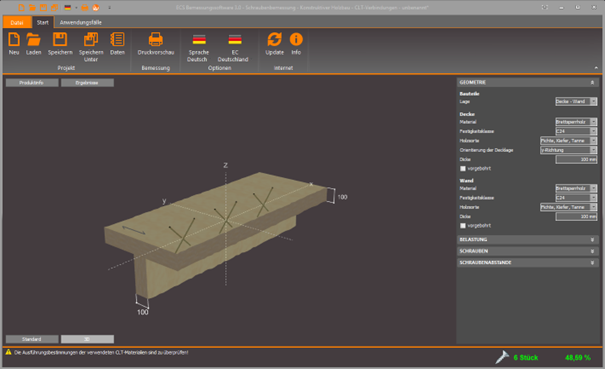Image resolution: width=605 pixels, height=369 pixels.
Task: Show the Produktinfo view
Action: coord(32,83)
